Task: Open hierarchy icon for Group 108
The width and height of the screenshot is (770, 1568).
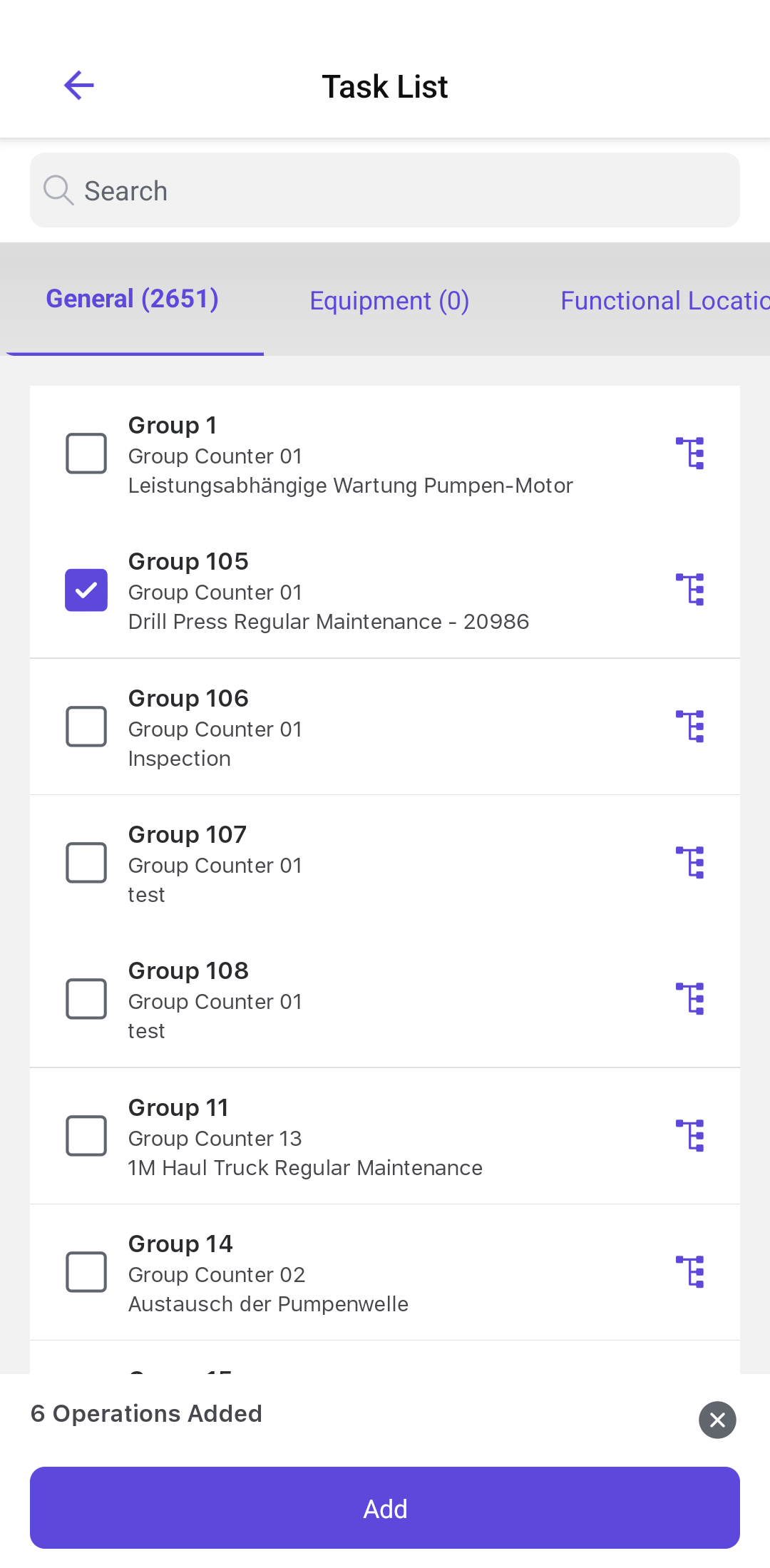Action: 690,999
